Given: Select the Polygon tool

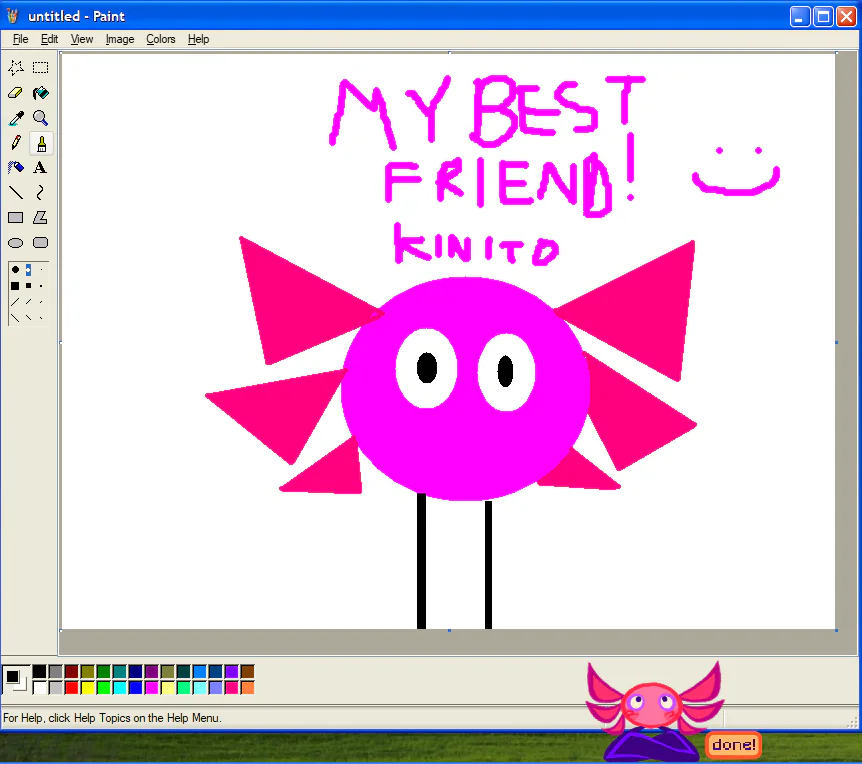Looking at the screenshot, I should point(41,218).
